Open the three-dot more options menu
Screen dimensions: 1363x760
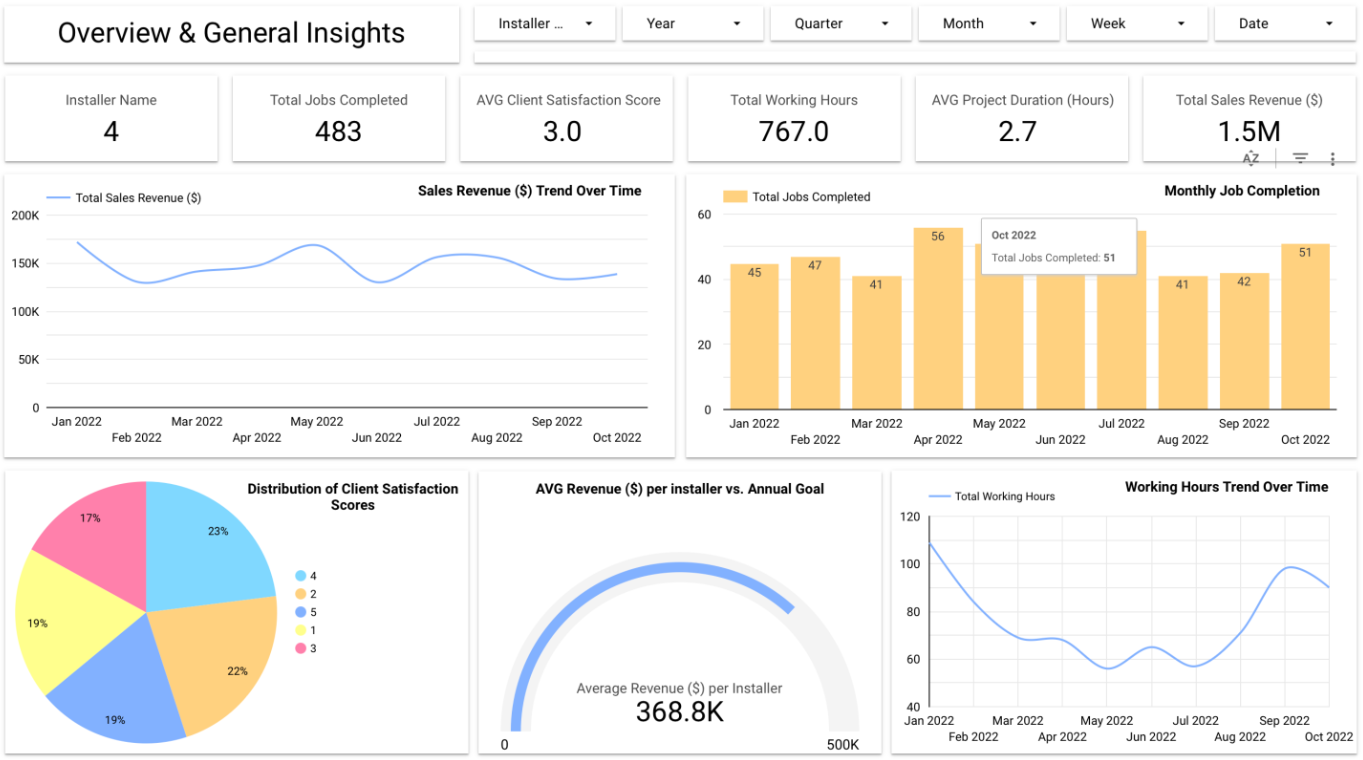pyautogui.click(x=1333, y=158)
